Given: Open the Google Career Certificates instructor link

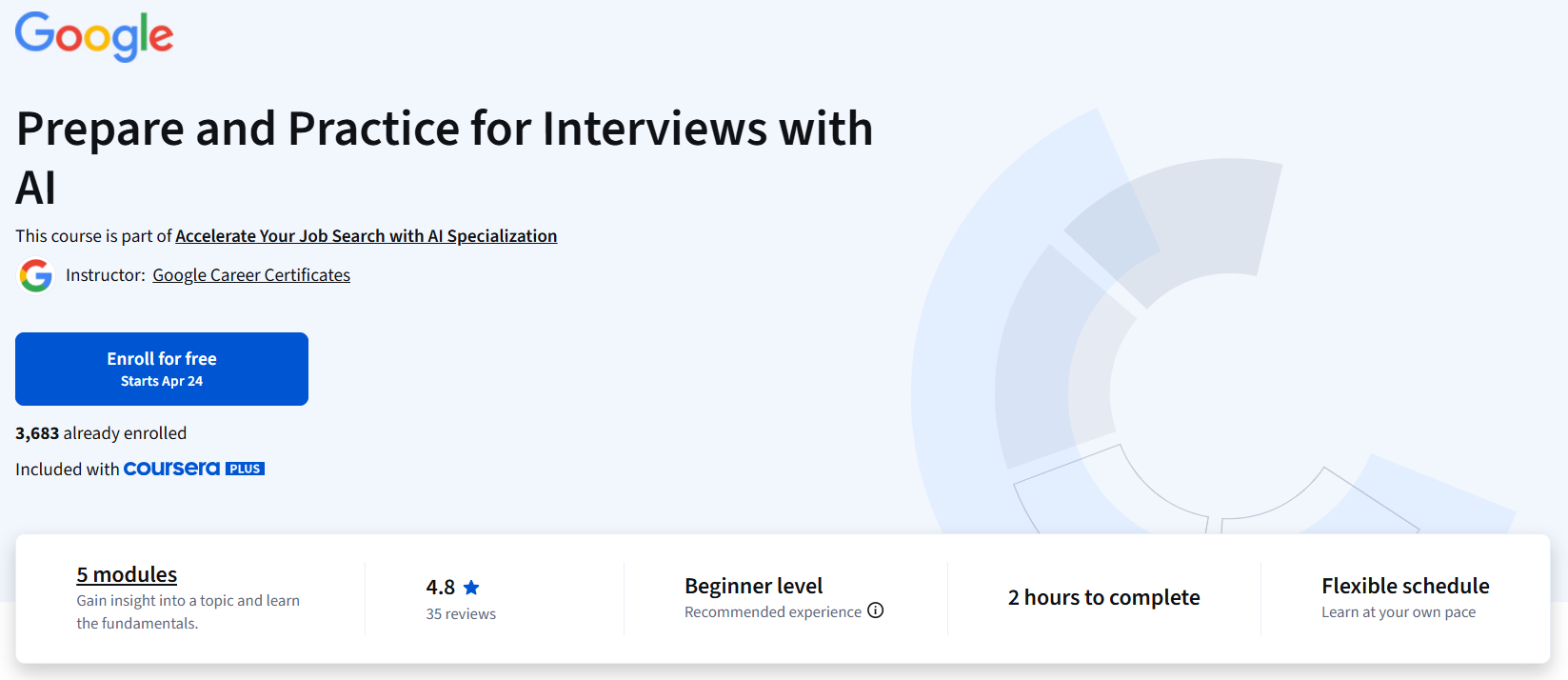Looking at the screenshot, I should point(251,275).
